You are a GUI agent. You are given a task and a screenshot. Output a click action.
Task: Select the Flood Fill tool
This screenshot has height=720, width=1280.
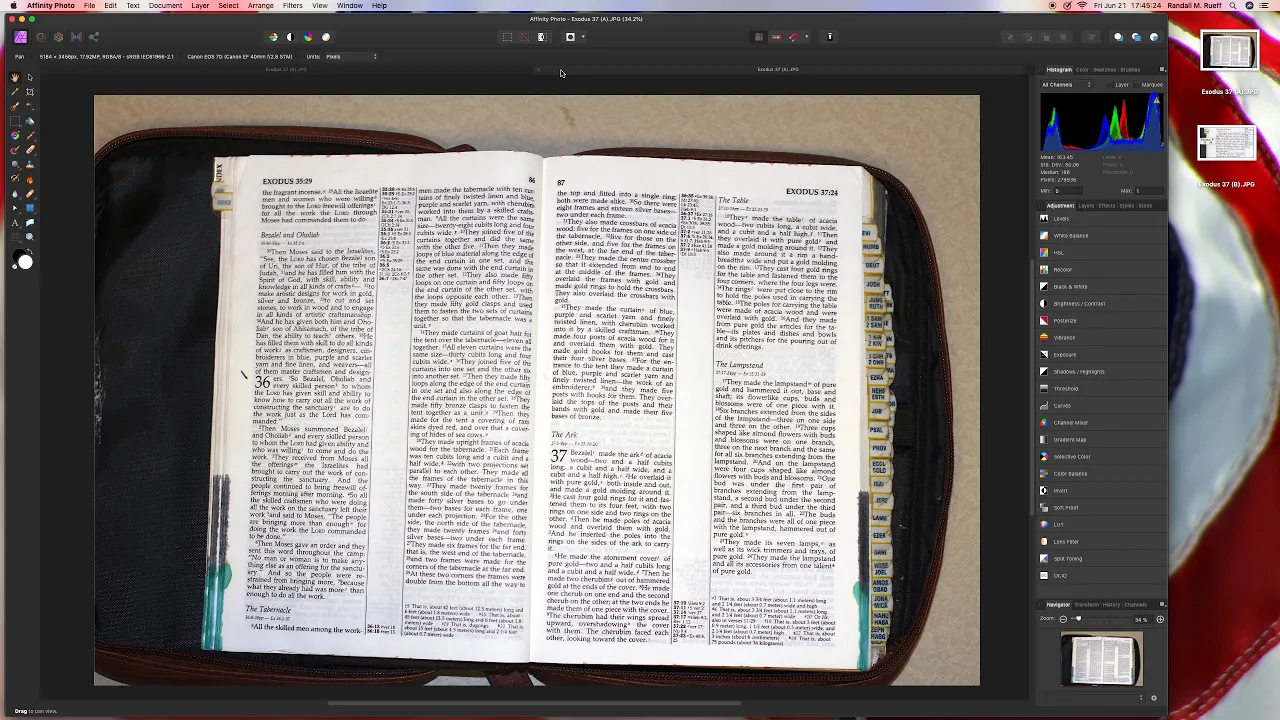[30, 121]
